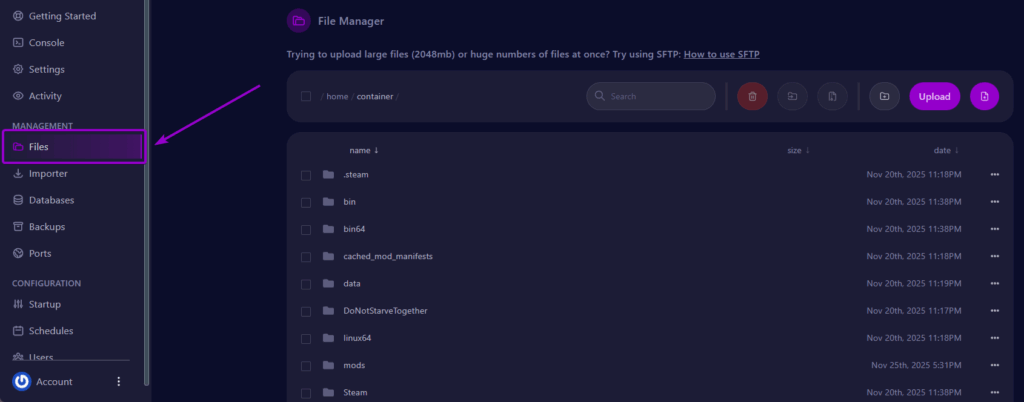Open the DoNotStarveTogether folder name

point(385,311)
